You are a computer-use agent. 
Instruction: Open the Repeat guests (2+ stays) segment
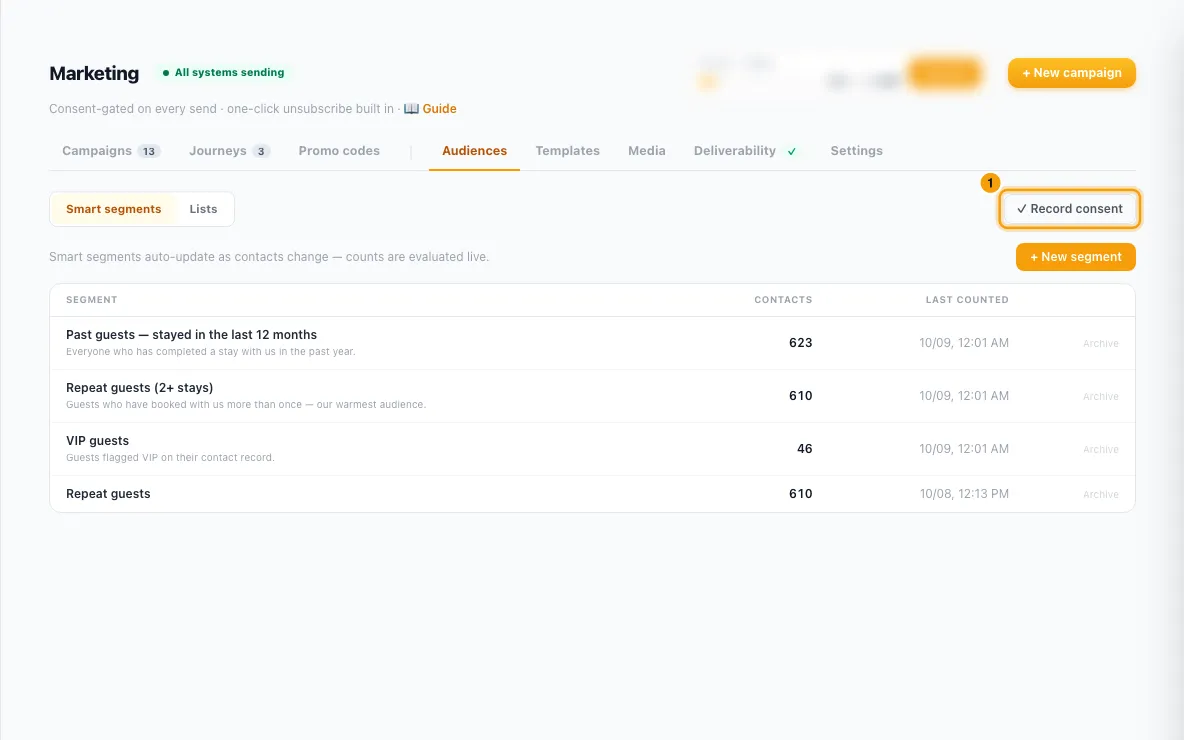(140, 387)
